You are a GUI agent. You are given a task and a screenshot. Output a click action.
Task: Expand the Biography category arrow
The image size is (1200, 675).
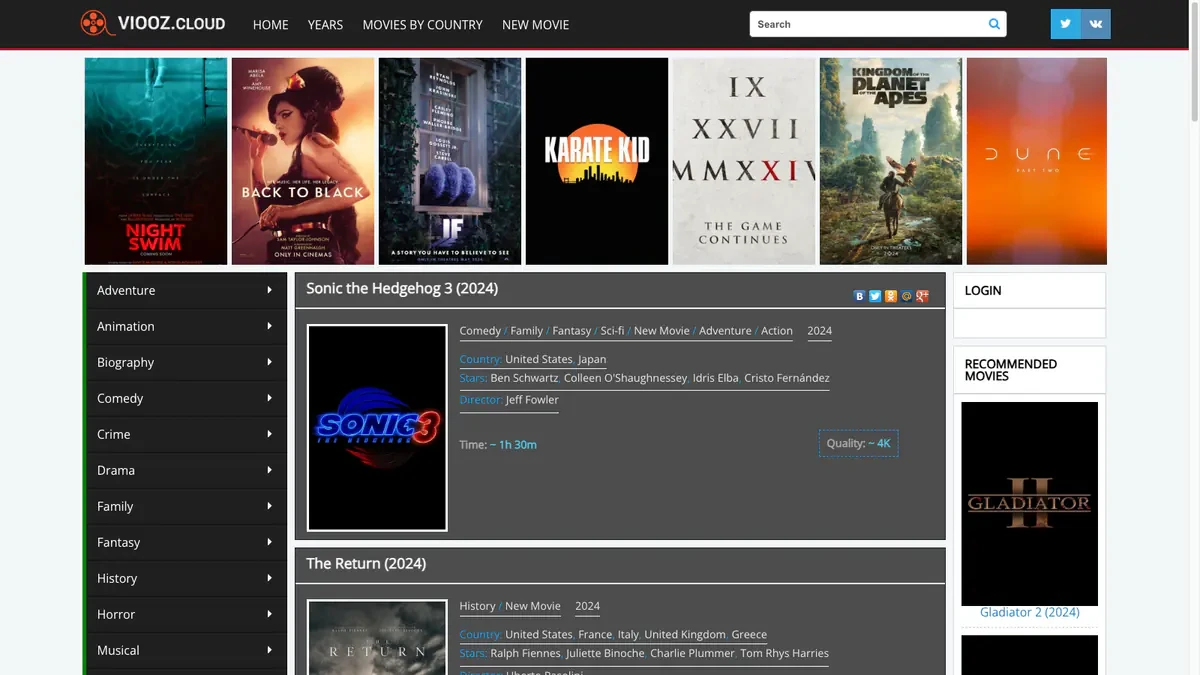(270, 362)
